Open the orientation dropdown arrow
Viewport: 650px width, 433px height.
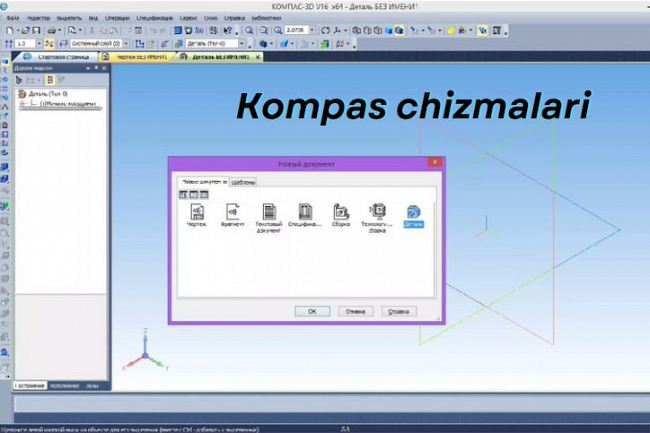coord(346,31)
